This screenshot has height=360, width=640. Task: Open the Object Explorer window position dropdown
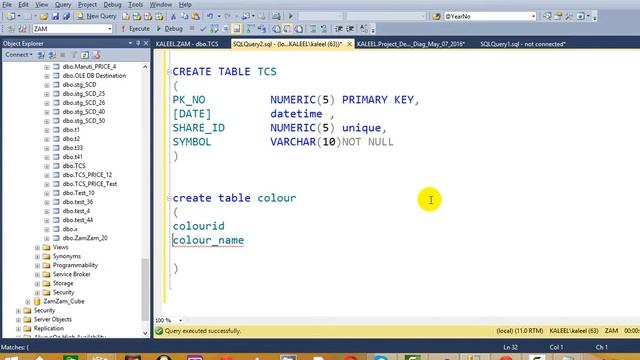[x=130, y=43]
